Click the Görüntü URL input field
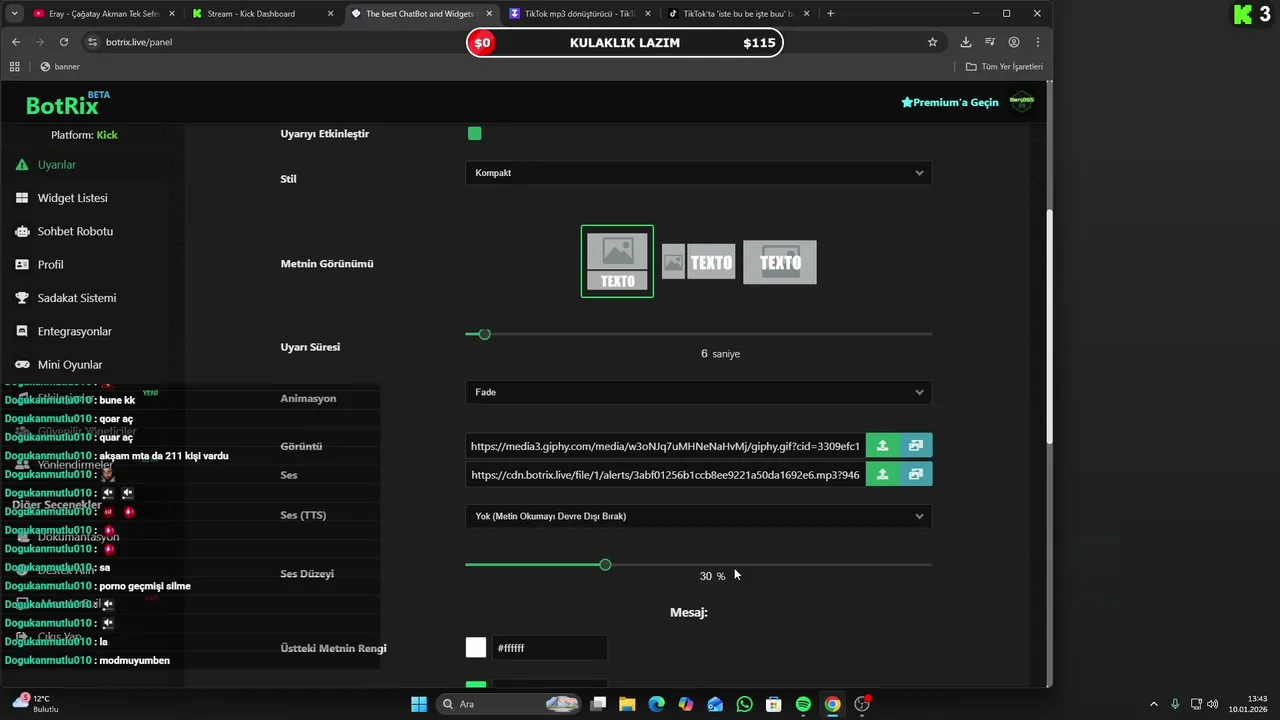This screenshot has width=1280, height=720. pyautogui.click(x=665, y=446)
